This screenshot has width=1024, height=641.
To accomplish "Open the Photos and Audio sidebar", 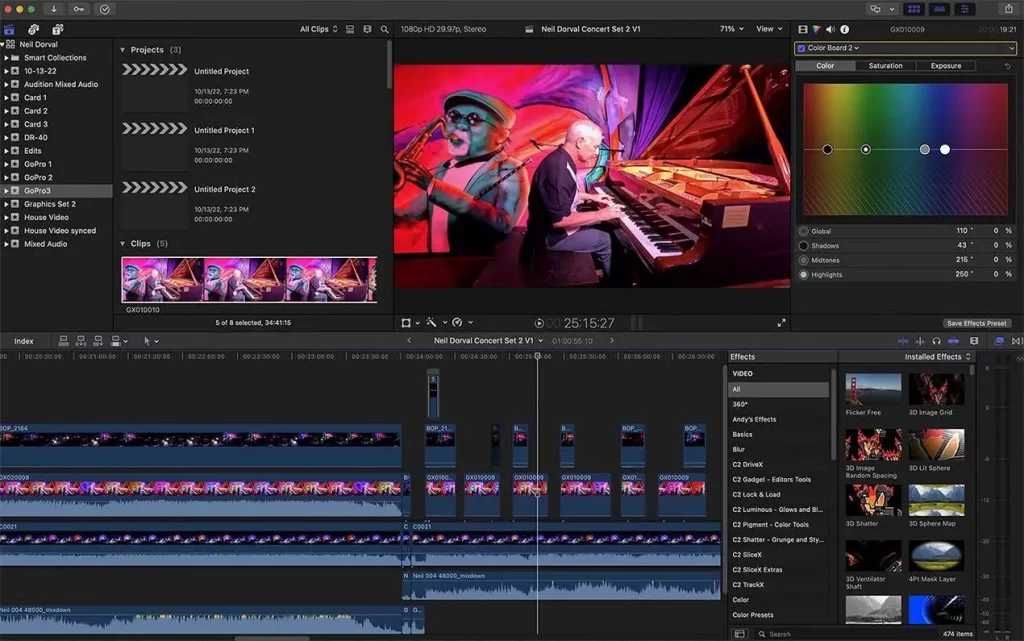I will pyautogui.click(x=33, y=29).
